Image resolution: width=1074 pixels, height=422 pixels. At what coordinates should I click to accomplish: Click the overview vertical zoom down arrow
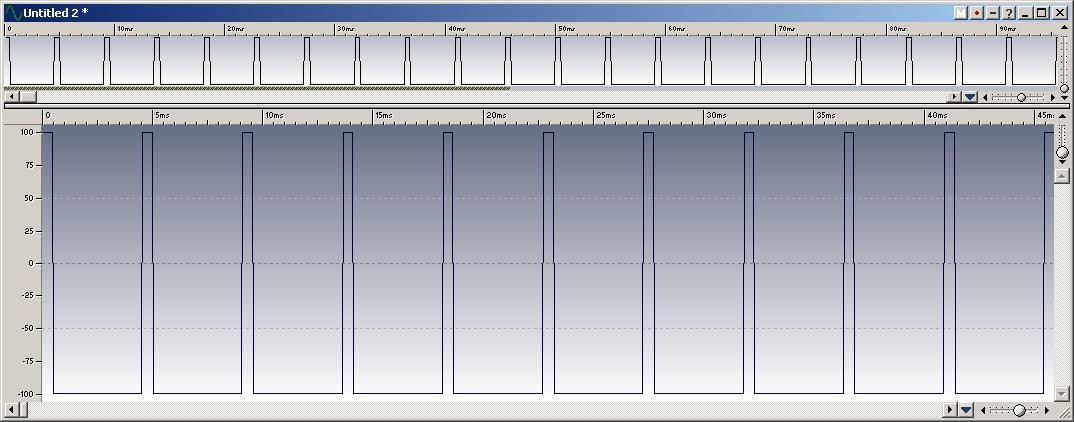(1064, 98)
